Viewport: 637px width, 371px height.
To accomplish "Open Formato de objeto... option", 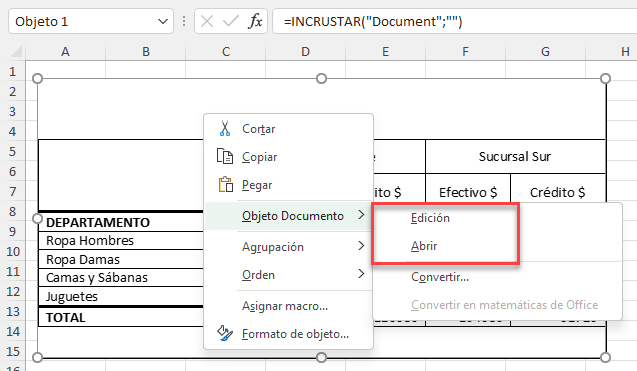I will (288, 334).
